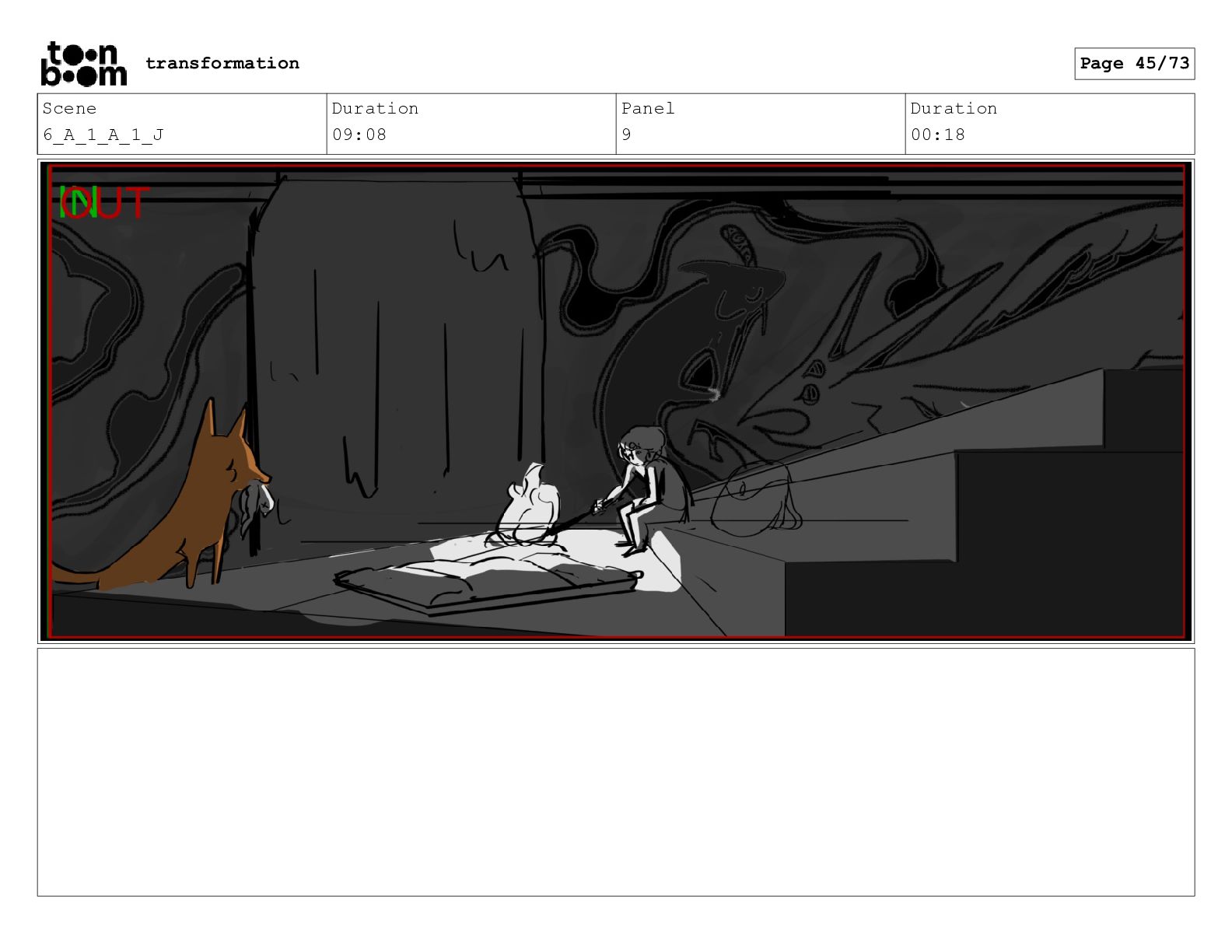
Task: Click scene duration value '09:08'
Action: (x=359, y=135)
